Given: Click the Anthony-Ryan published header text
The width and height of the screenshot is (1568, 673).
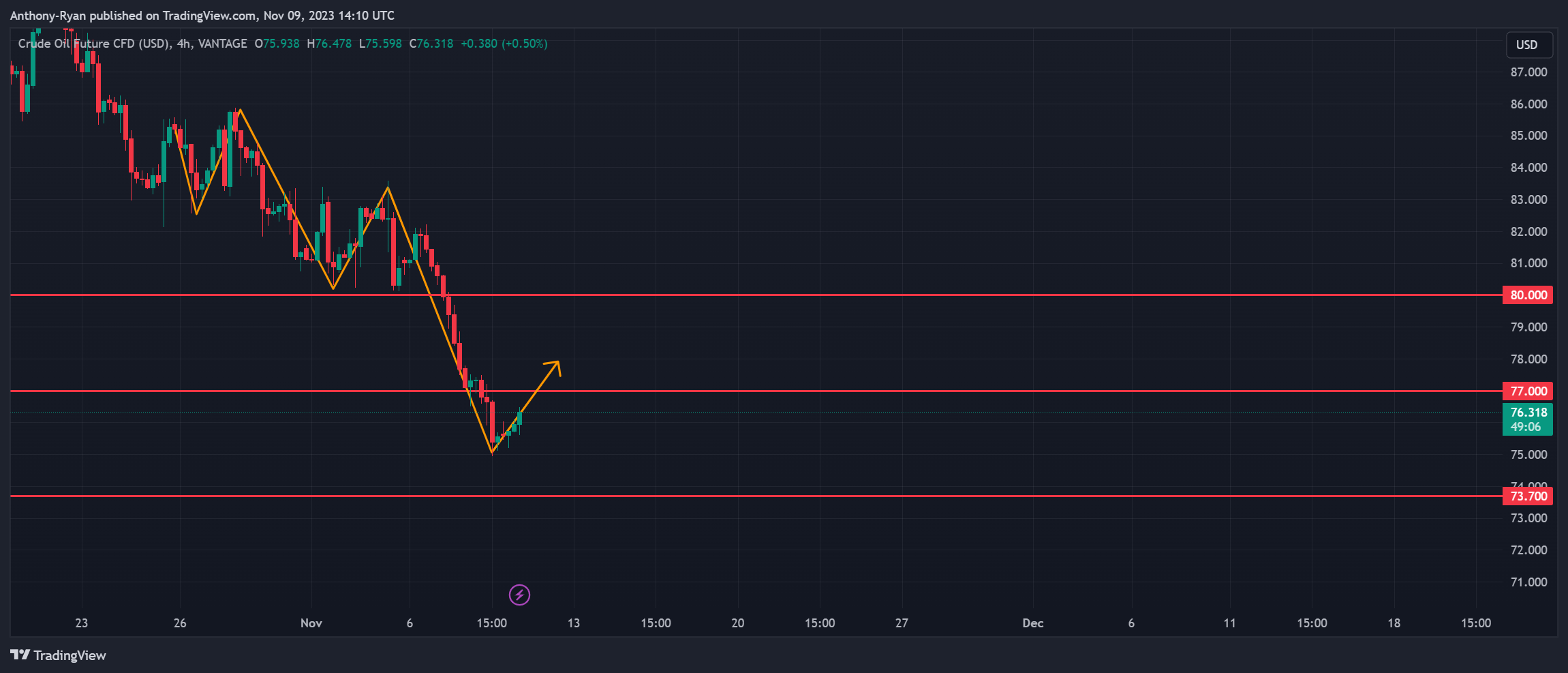Looking at the screenshot, I should [202, 16].
